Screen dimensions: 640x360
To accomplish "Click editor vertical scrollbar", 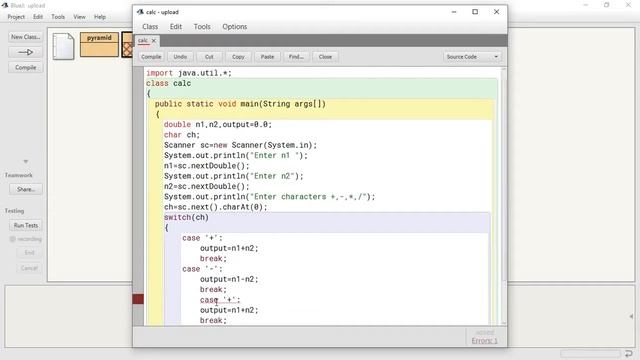I will tap(504, 176).
